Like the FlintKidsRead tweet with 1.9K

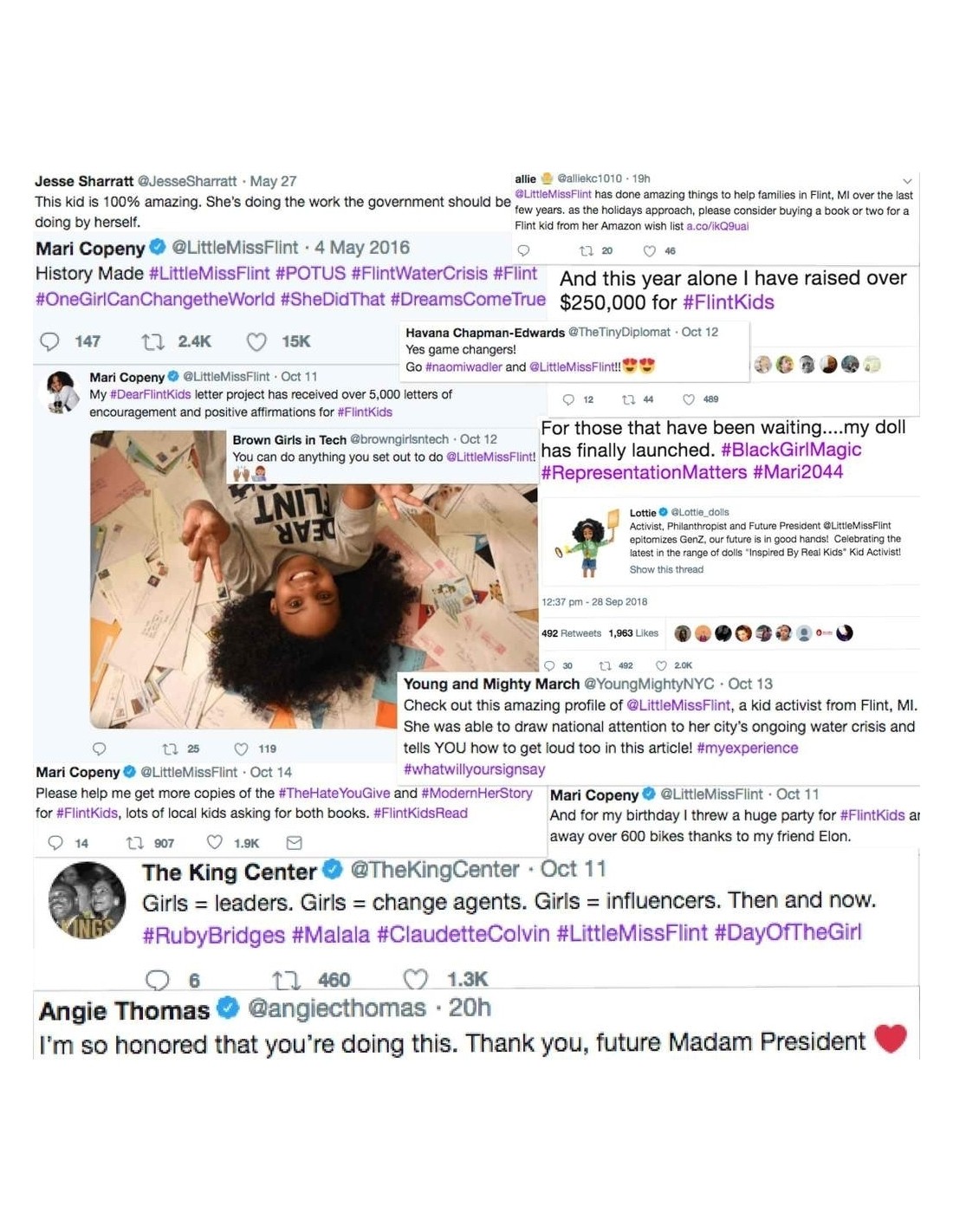214,842
